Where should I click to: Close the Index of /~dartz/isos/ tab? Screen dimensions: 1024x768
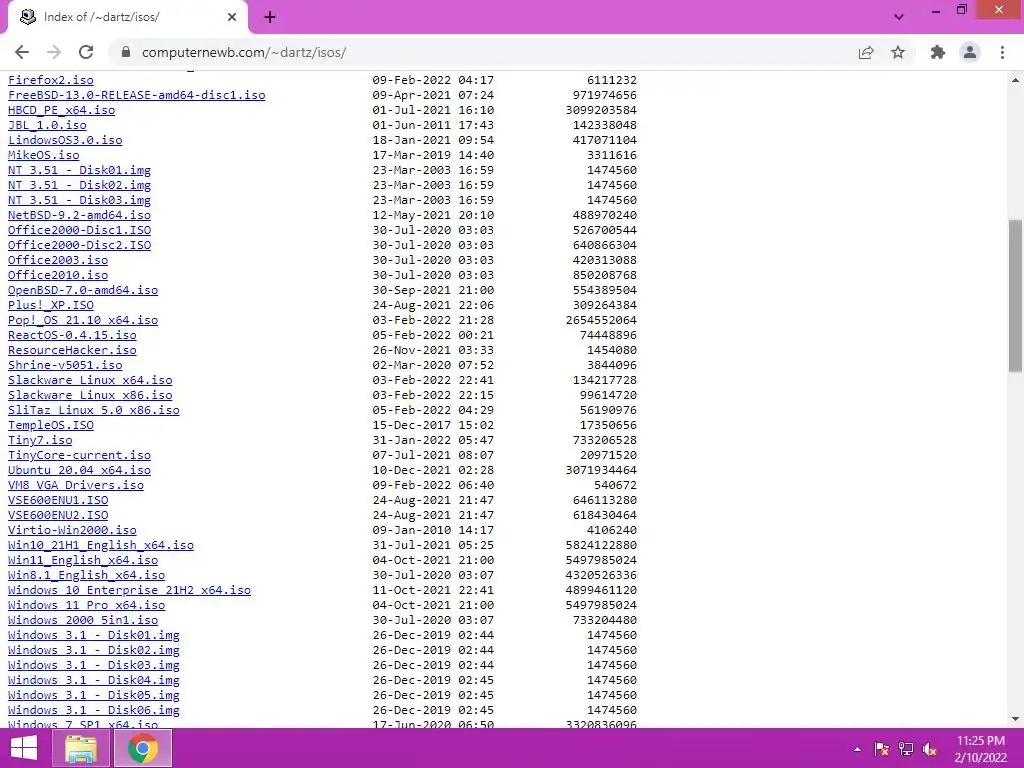coord(232,17)
